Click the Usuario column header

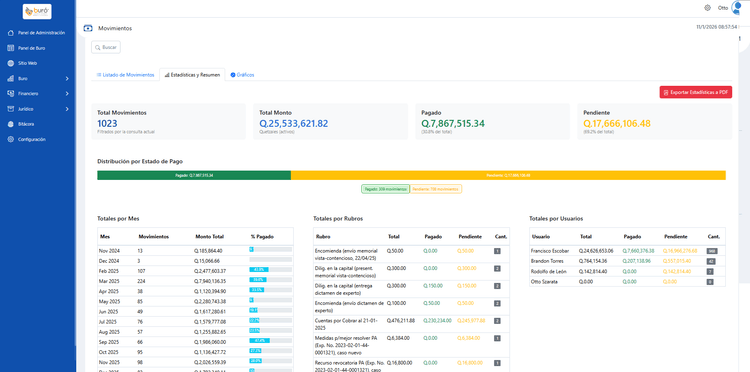pyautogui.click(x=540, y=237)
